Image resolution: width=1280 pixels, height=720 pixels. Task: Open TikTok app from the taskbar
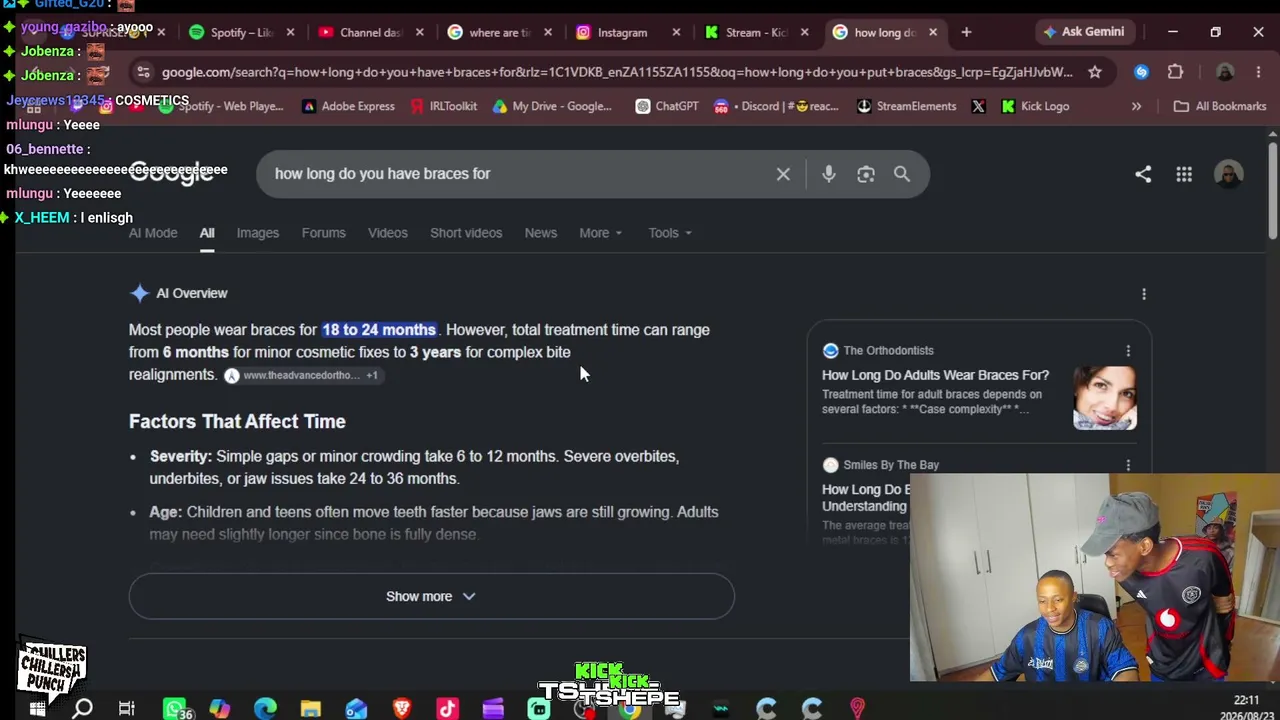click(x=447, y=709)
